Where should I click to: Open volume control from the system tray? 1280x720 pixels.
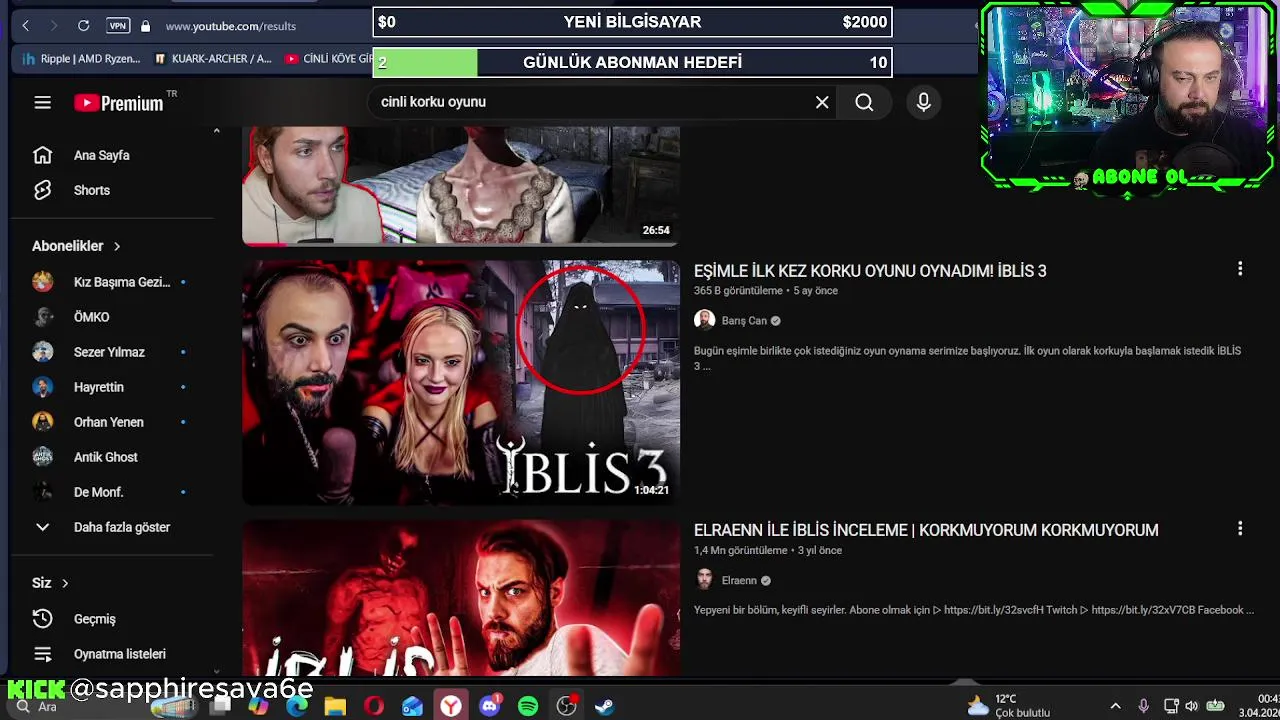[x=1191, y=706]
